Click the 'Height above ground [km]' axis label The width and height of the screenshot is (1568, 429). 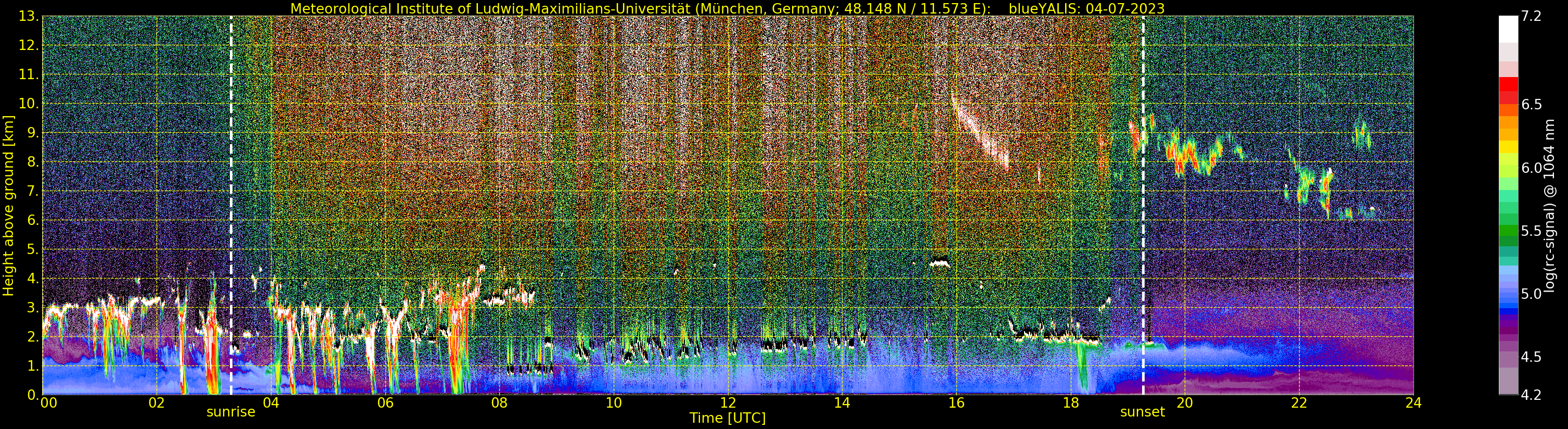point(8,205)
